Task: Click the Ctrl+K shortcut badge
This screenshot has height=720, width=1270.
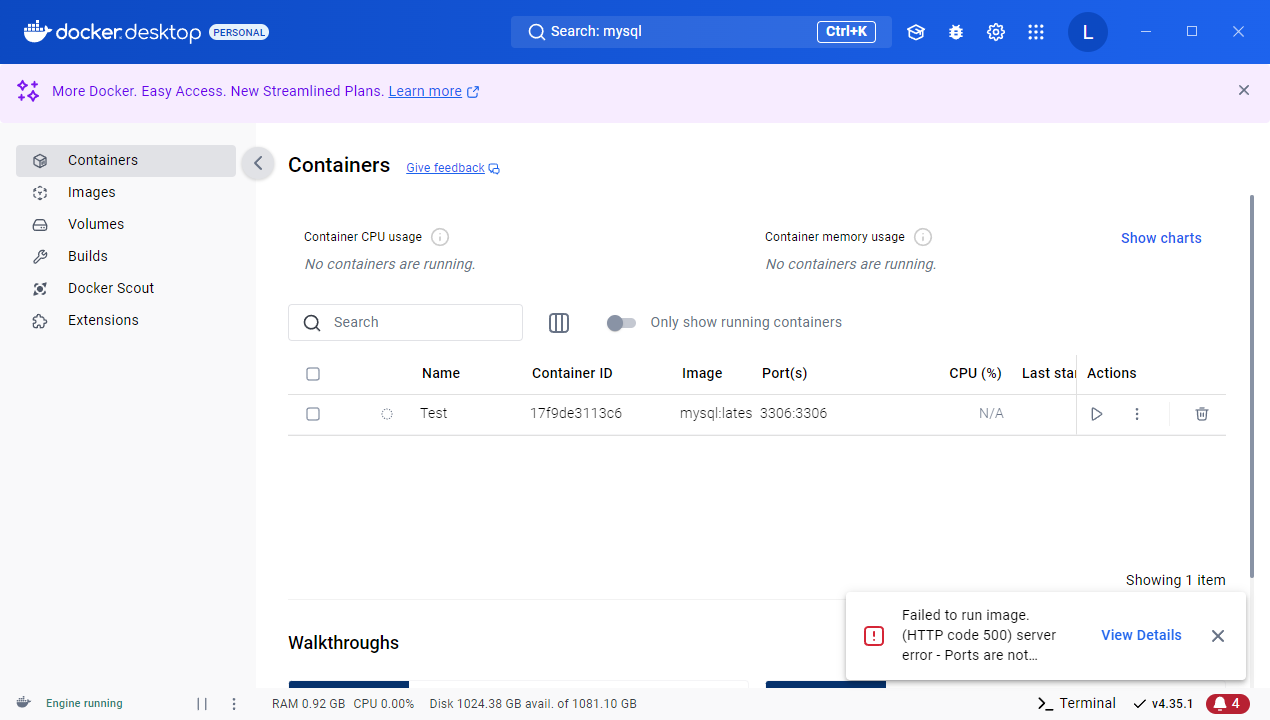Action: pyautogui.click(x=846, y=32)
